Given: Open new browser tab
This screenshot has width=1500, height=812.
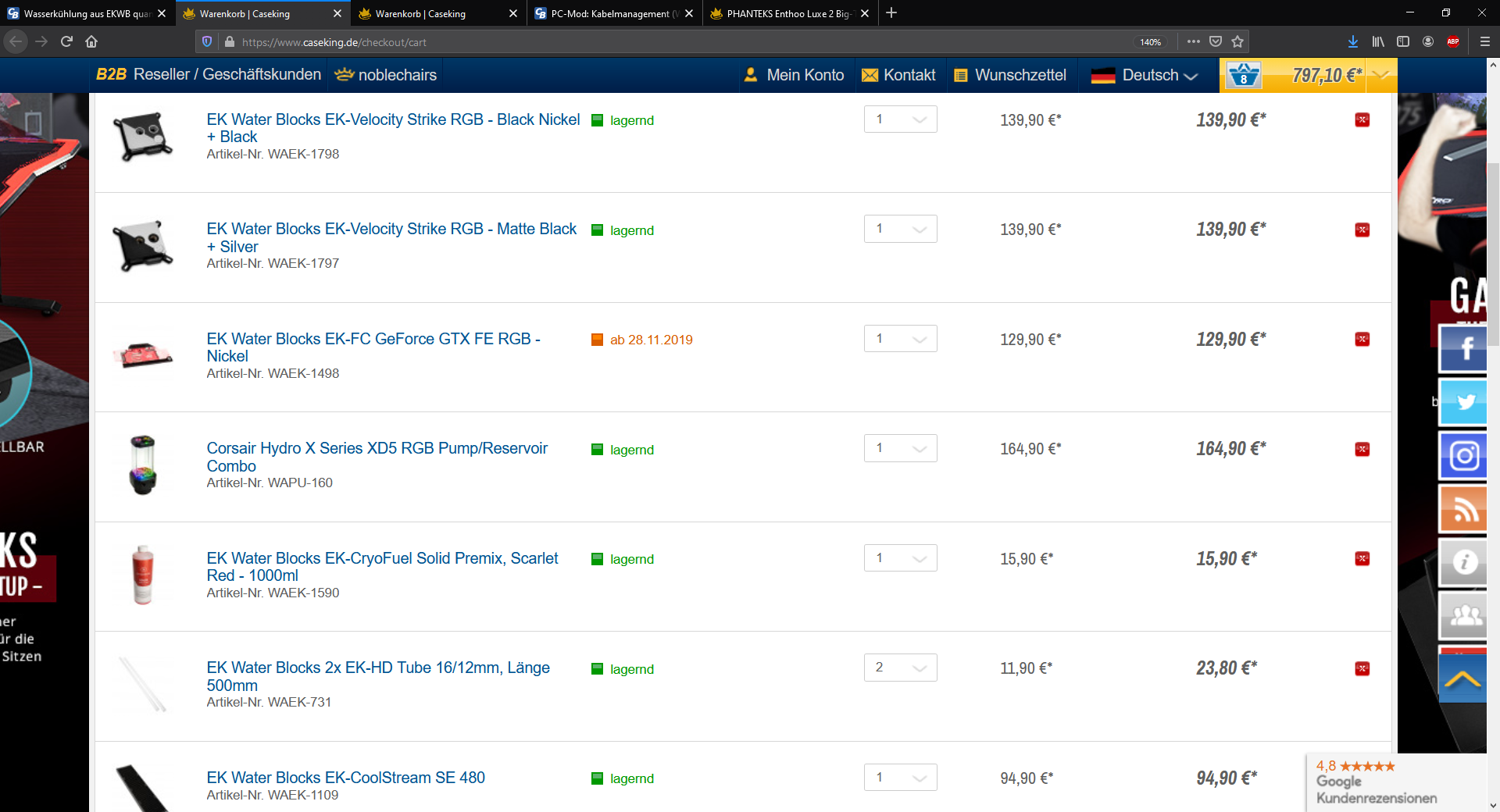Looking at the screenshot, I should [891, 13].
